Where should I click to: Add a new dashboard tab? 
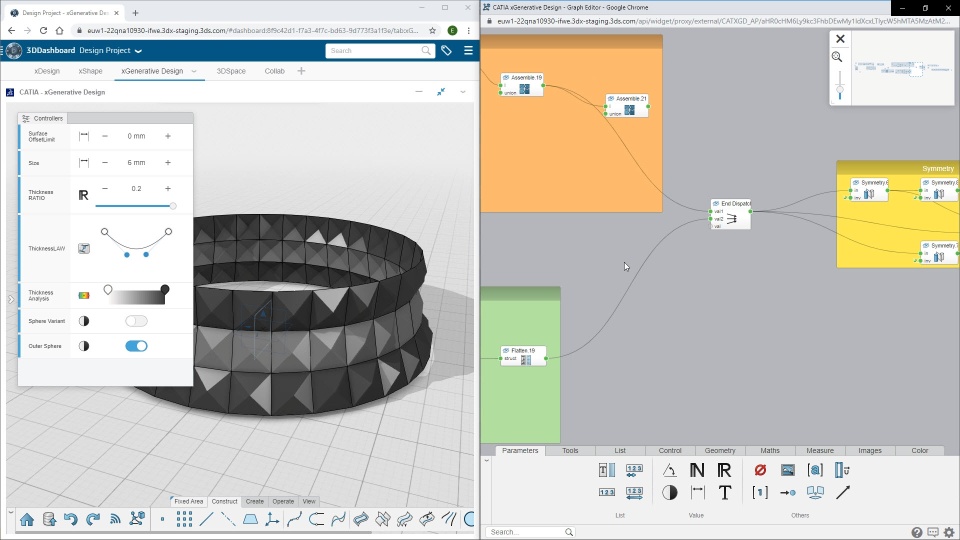[x=301, y=71]
